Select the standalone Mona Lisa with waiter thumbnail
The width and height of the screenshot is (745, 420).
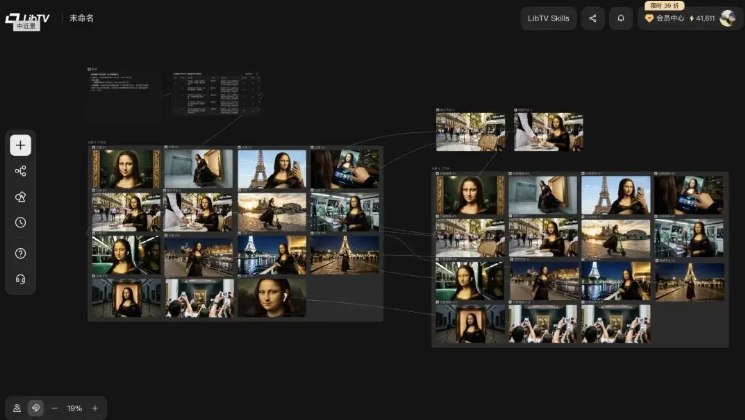point(548,132)
